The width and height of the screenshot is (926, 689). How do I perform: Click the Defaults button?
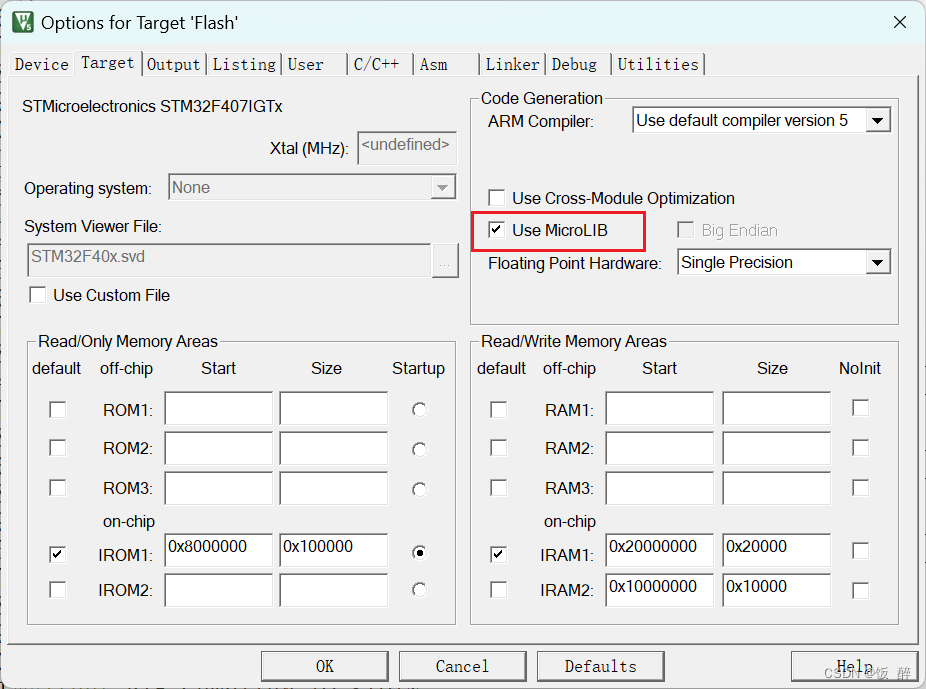pyautogui.click(x=600, y=666)
